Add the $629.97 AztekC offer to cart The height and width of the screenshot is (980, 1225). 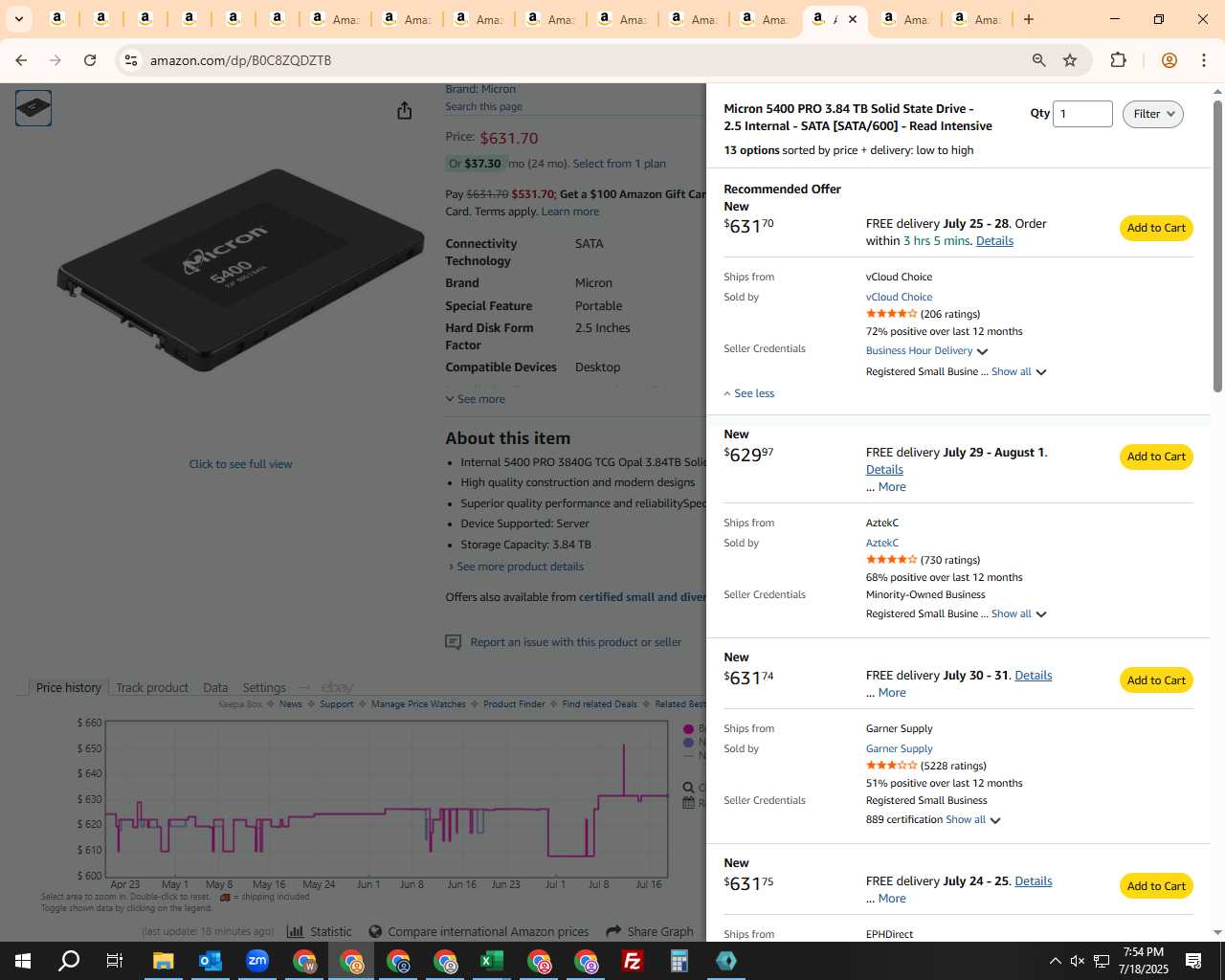click(x=1156, y=457)
